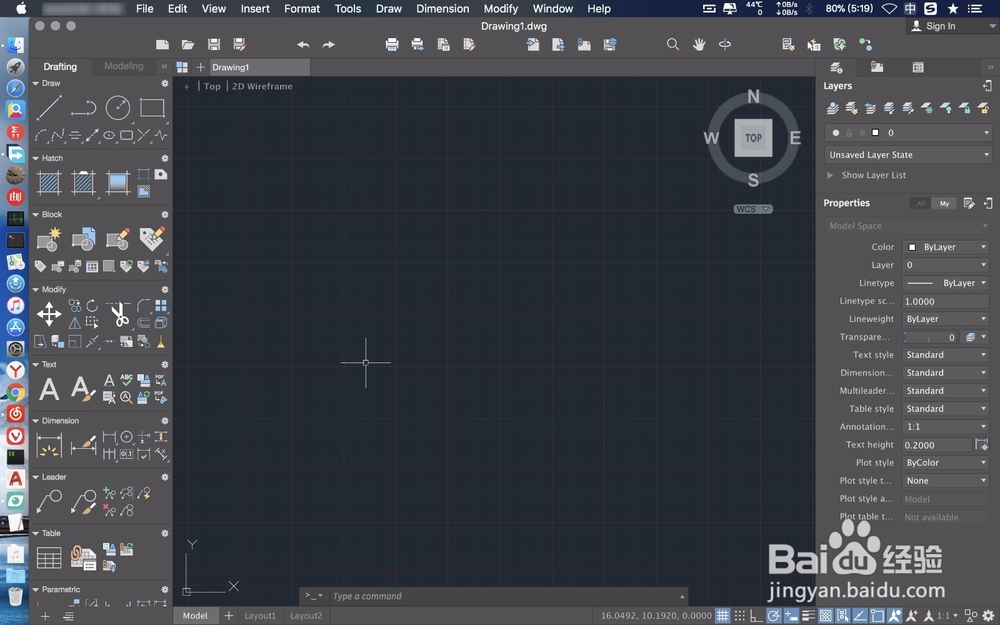Click the Sign In button
Viewport: 1000px width, 625px height.
[941, 25]
